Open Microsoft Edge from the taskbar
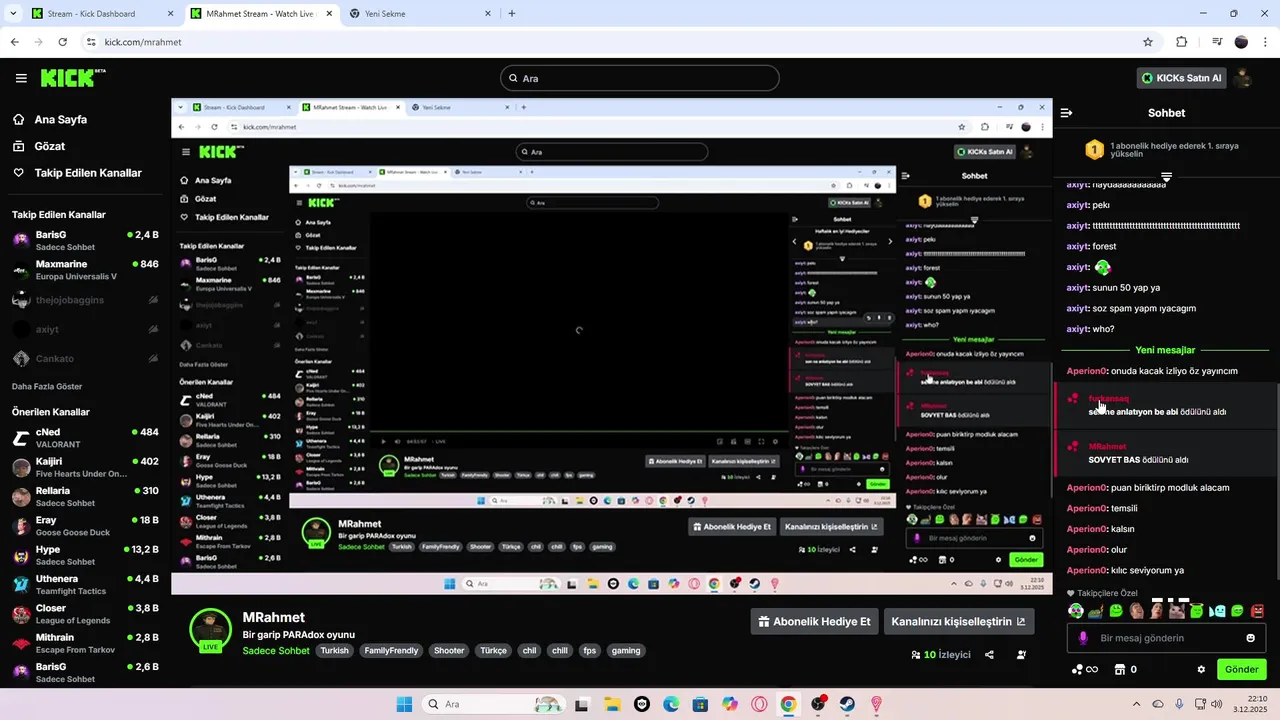Image resolution: width=1280 pixels, height=720 pixels. (671, 704)
